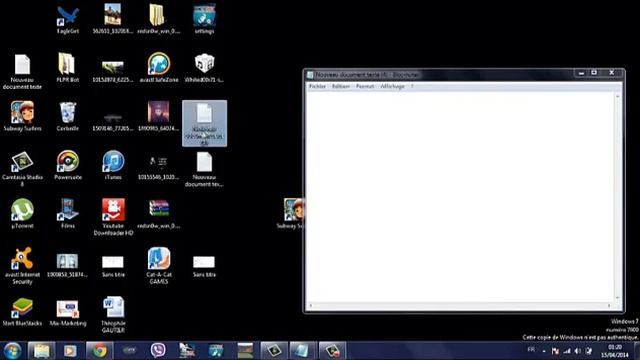Select the Powersuite desktop shortcut
This screenshot has height=360, width=640.
68,165
